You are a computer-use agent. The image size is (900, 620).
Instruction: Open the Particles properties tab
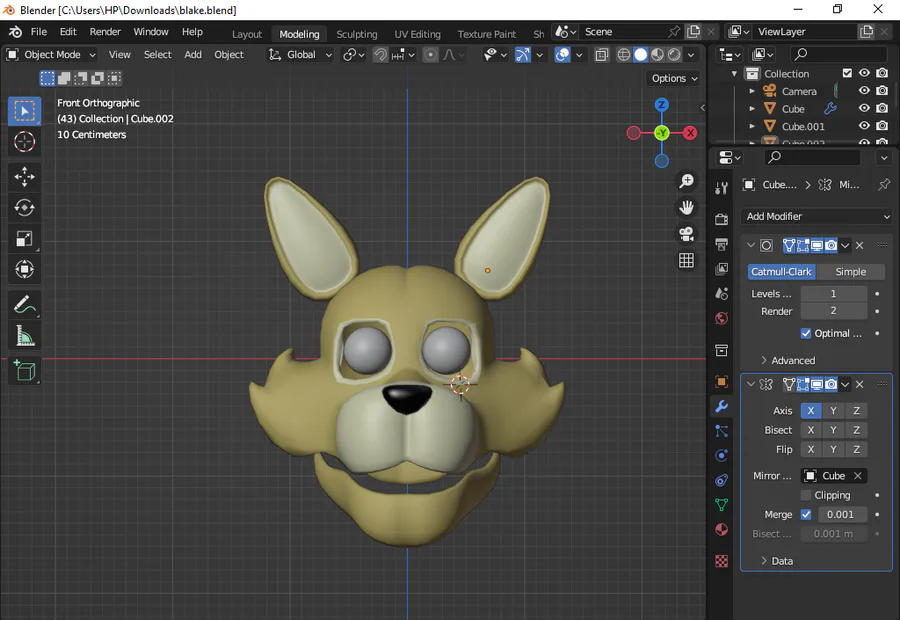click(721, 431)
